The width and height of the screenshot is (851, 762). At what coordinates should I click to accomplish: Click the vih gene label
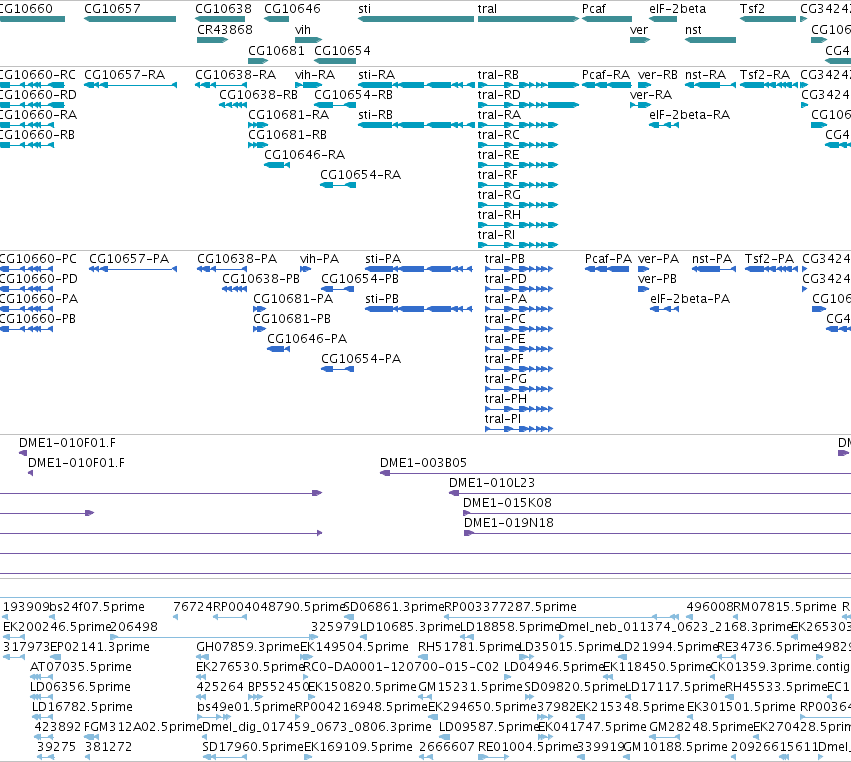303,29
